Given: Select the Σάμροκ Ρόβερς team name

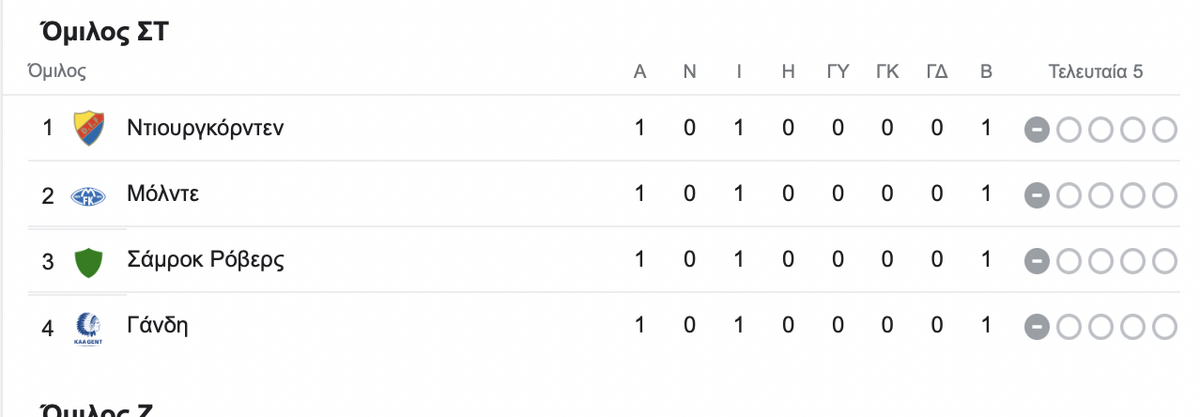Looking at the screenshot, I should (x=205, y=260).
